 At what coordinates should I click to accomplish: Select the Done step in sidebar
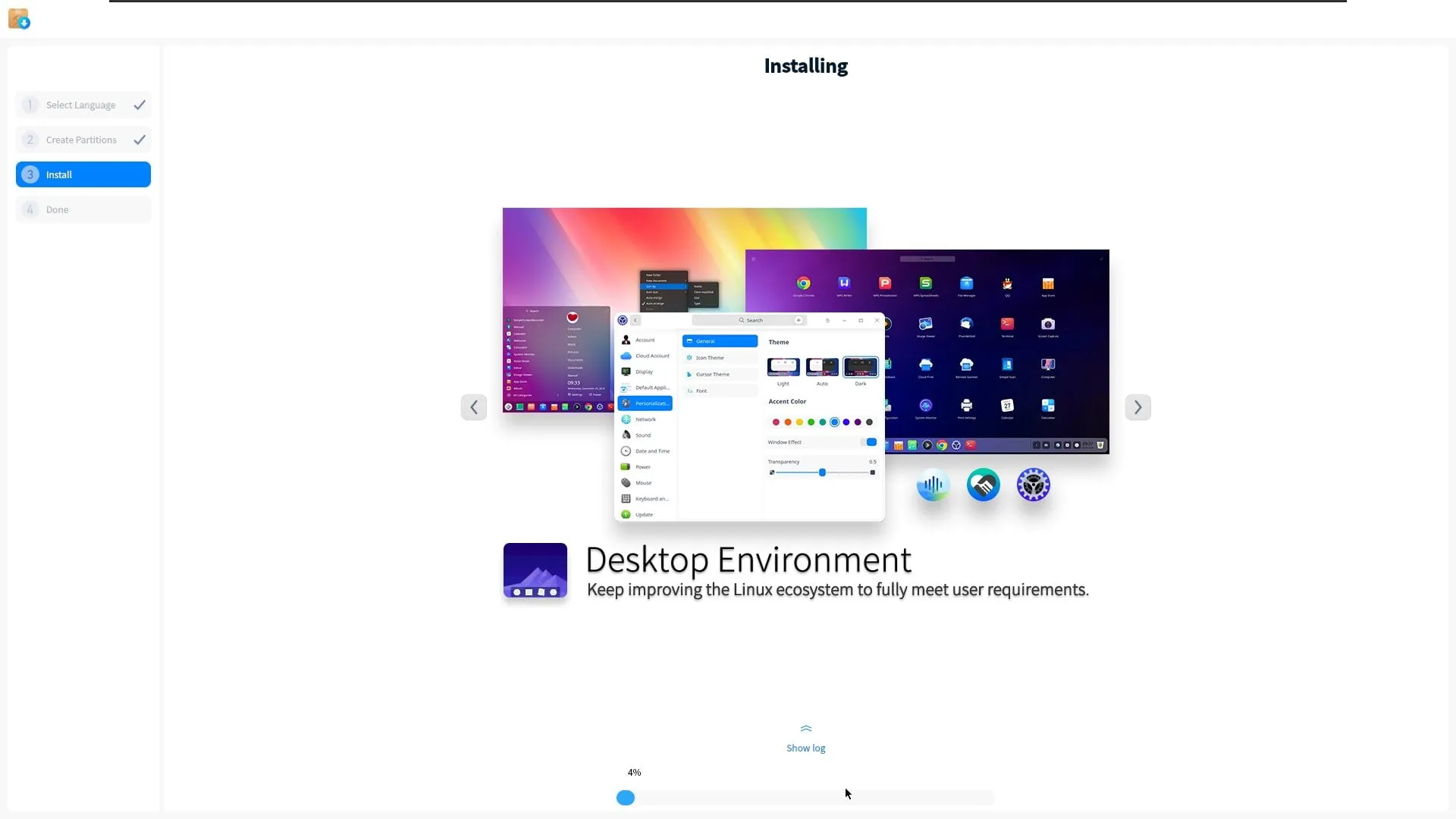83,210
